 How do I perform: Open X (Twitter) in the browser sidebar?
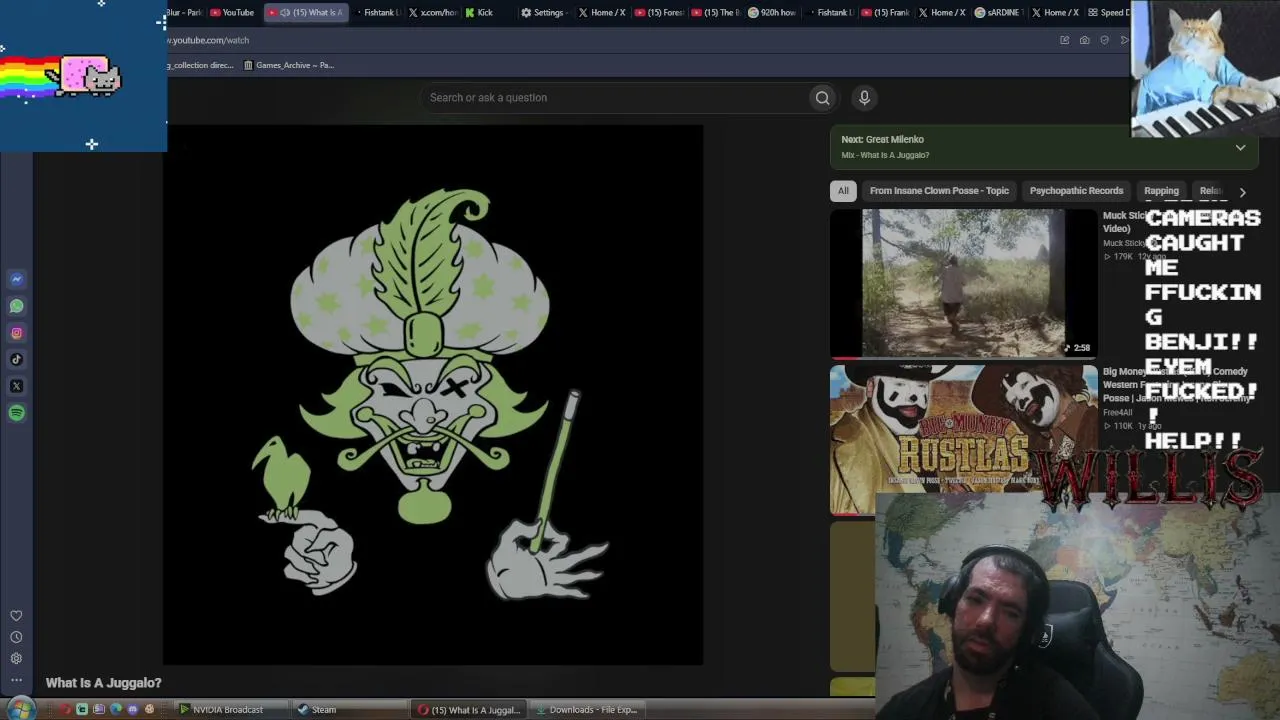(x=16, y=386)
